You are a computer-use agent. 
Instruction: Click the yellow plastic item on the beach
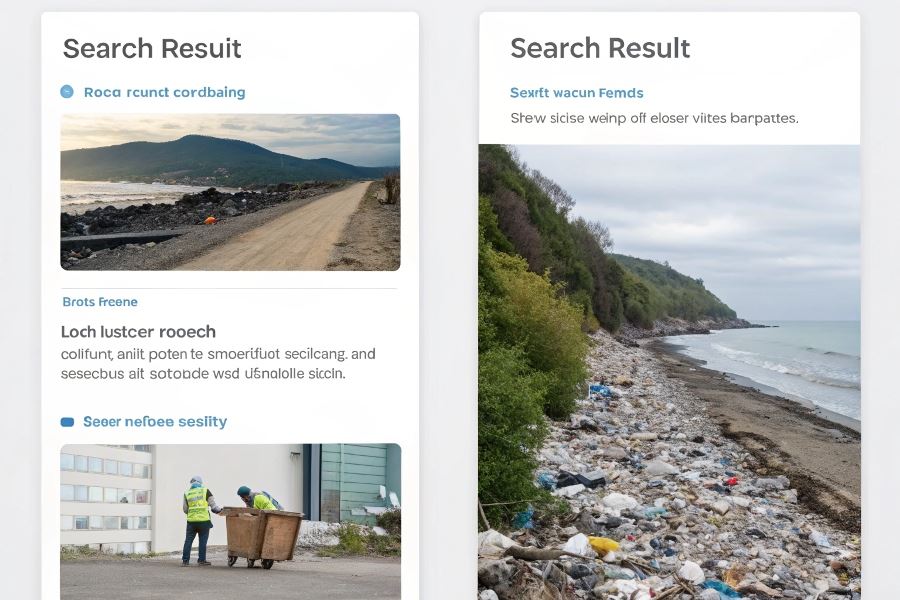(x=603, y=544)
